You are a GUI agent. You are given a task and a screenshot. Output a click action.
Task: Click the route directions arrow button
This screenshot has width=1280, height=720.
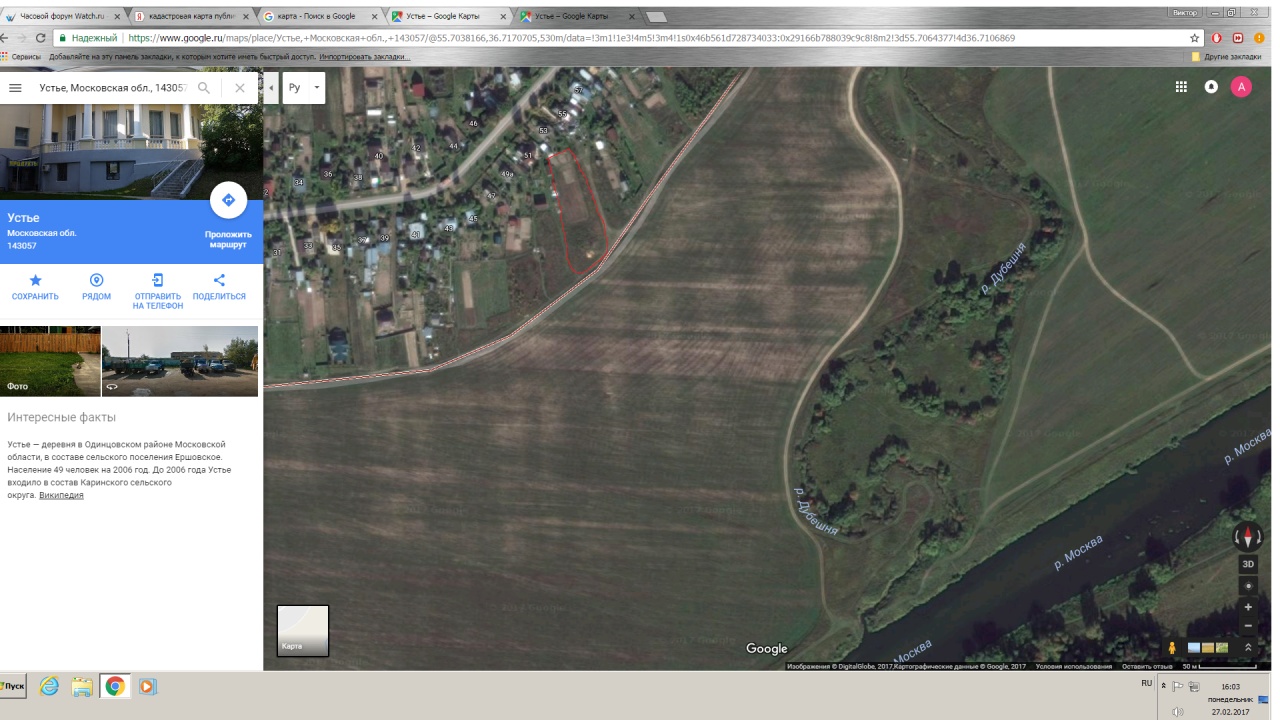point(228,201)
